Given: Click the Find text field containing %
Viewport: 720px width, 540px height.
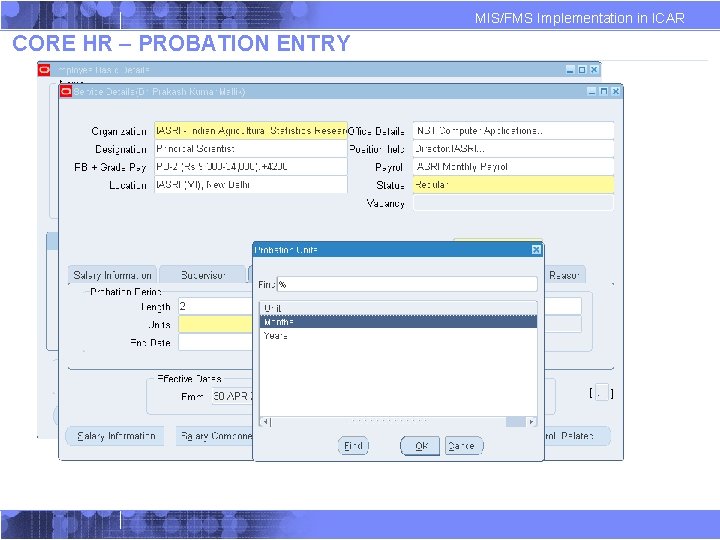Looking at the screenshot, I should tap(407, 284).
